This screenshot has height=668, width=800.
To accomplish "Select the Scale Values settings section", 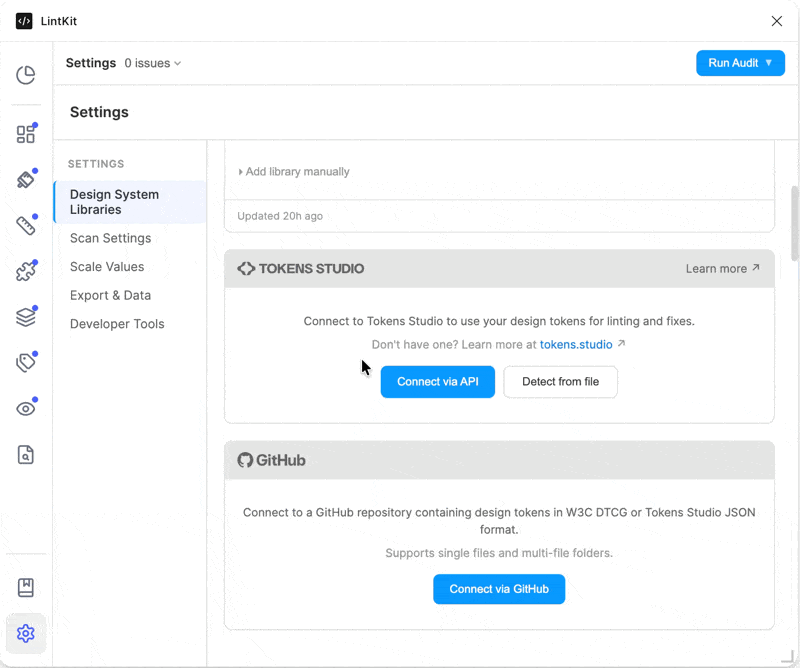I will coord(105,266).
